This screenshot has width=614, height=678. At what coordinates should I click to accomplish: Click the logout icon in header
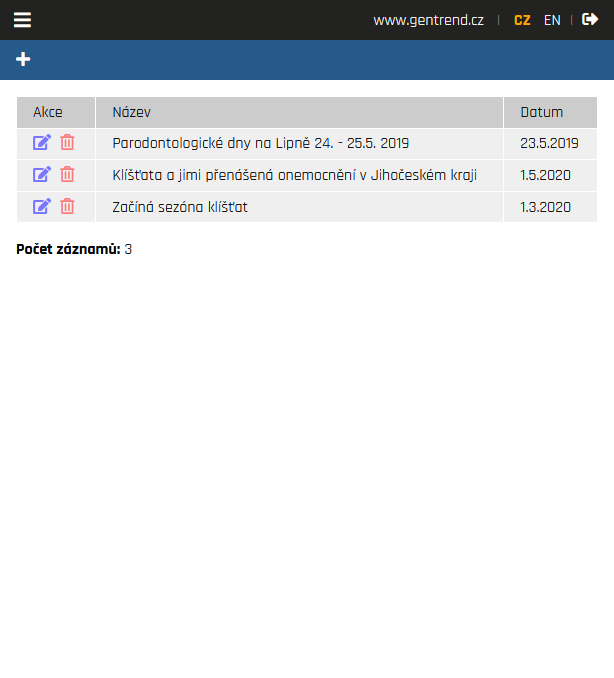pos(590,20)
